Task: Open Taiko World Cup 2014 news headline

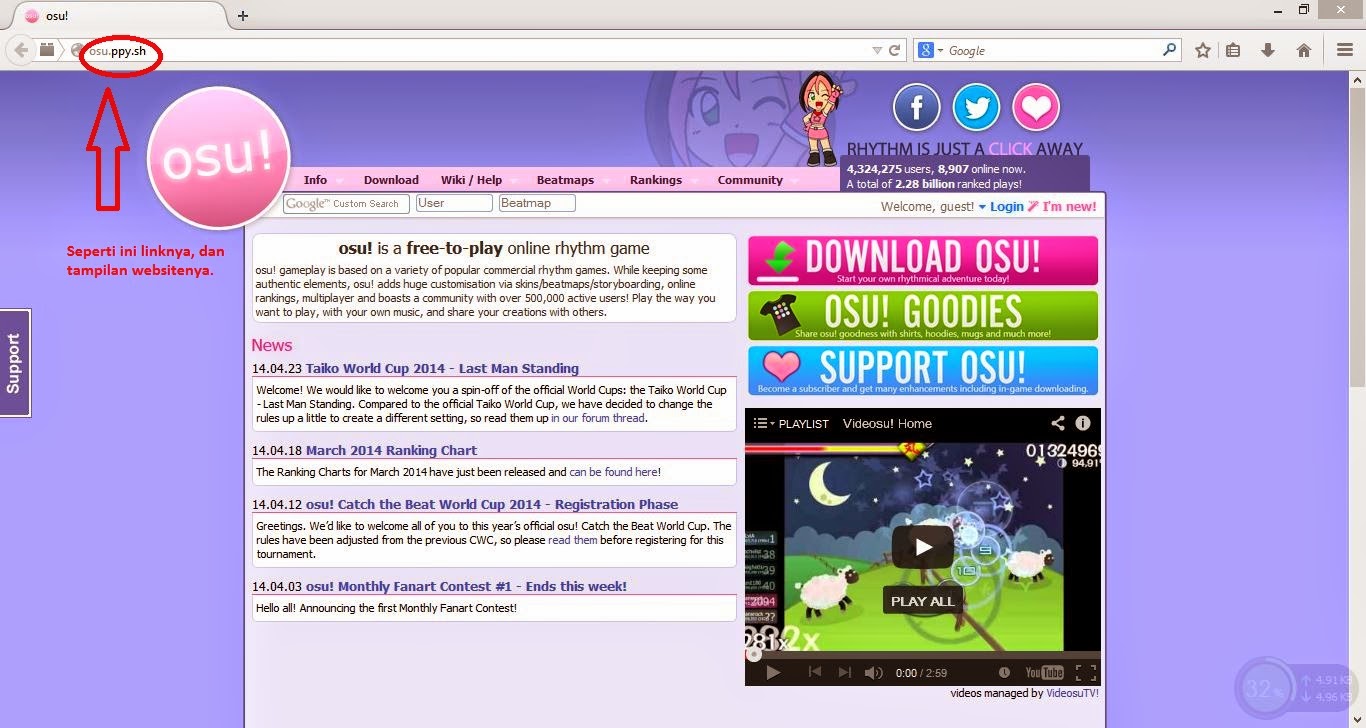Action: click(x=442, y=368)
